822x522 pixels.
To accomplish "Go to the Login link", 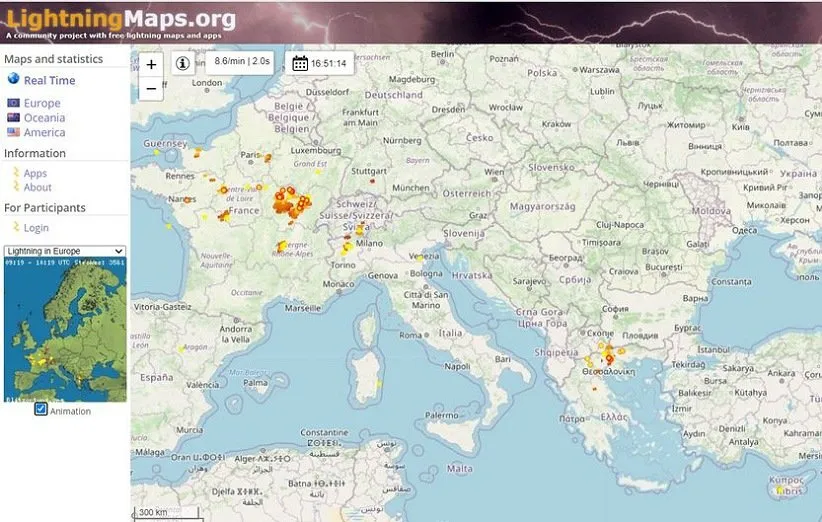I will point(36,228).
